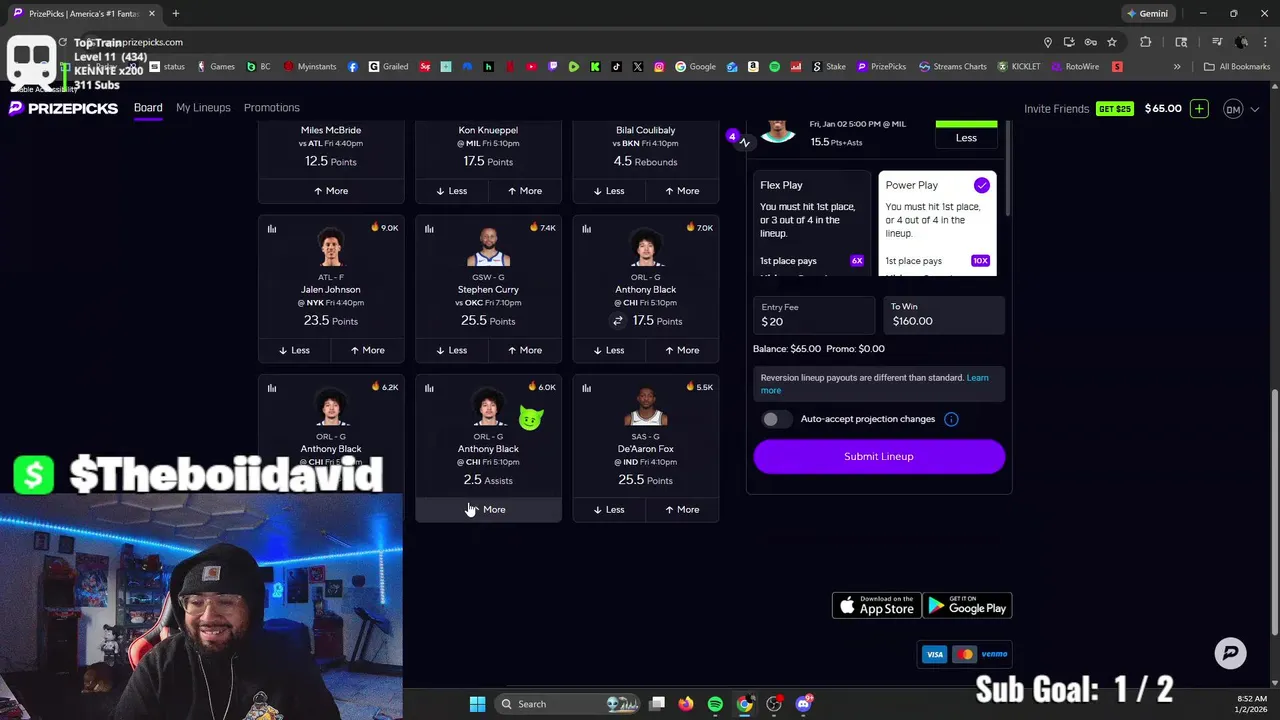Select More for Kon Knueppel

(525, 191)
